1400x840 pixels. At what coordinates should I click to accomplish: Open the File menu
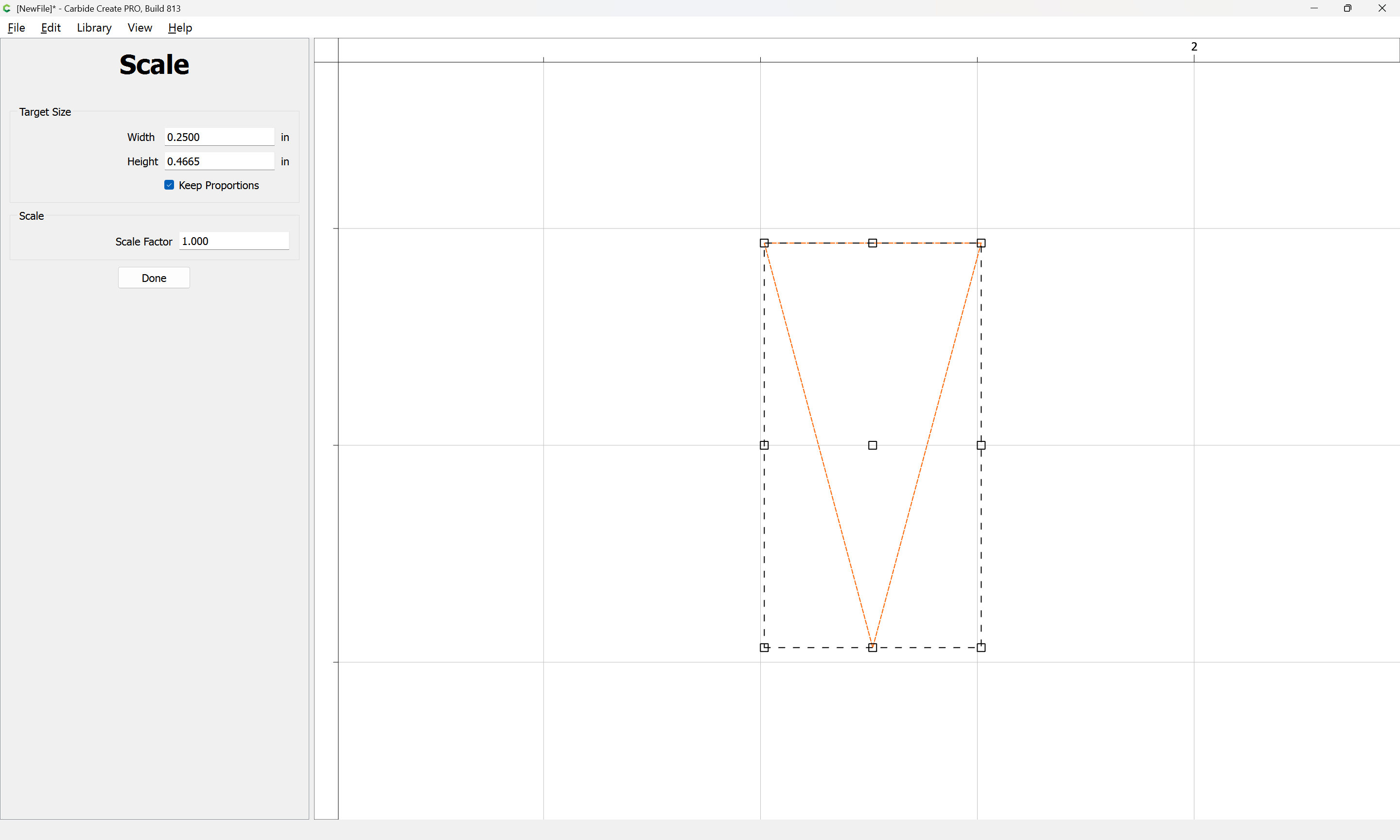[x=17, y=28]
